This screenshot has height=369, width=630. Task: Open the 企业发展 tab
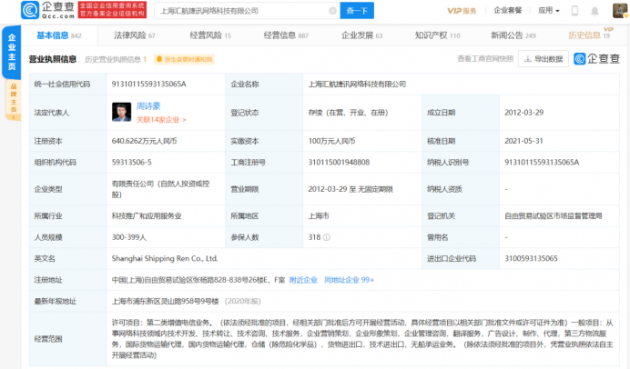[x=362, y=35]
